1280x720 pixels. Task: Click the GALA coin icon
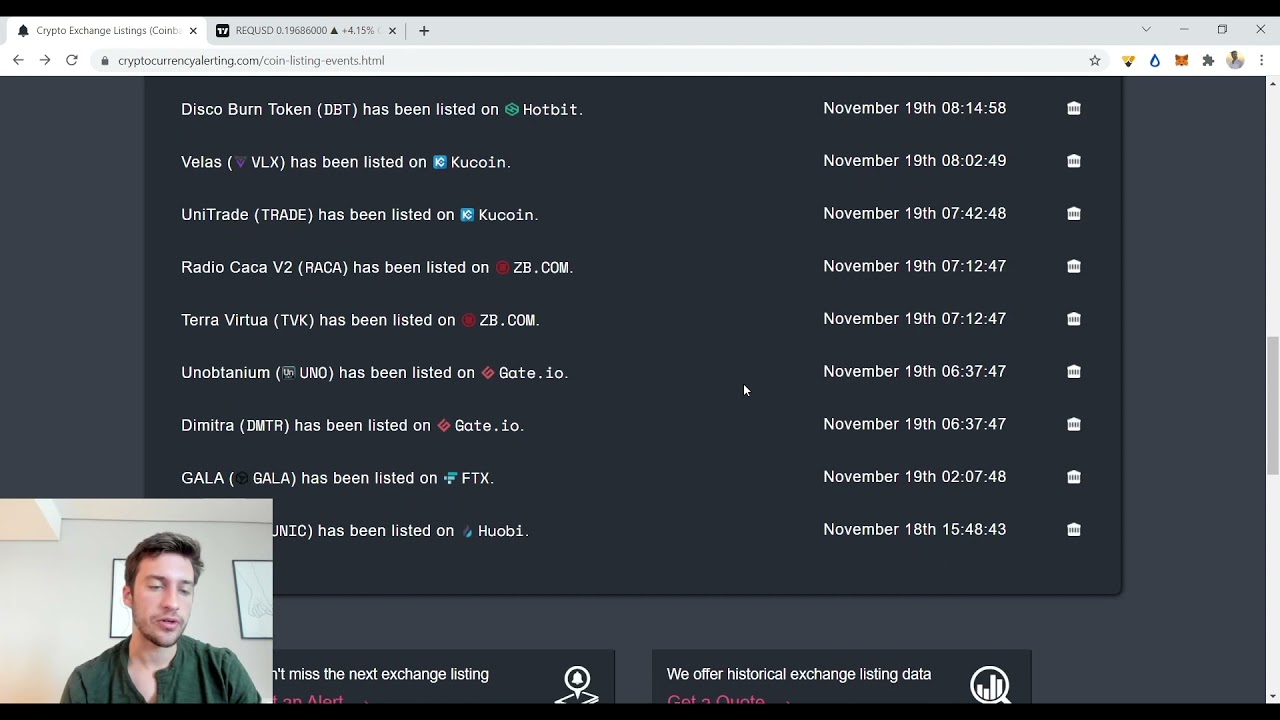[242, 478]
